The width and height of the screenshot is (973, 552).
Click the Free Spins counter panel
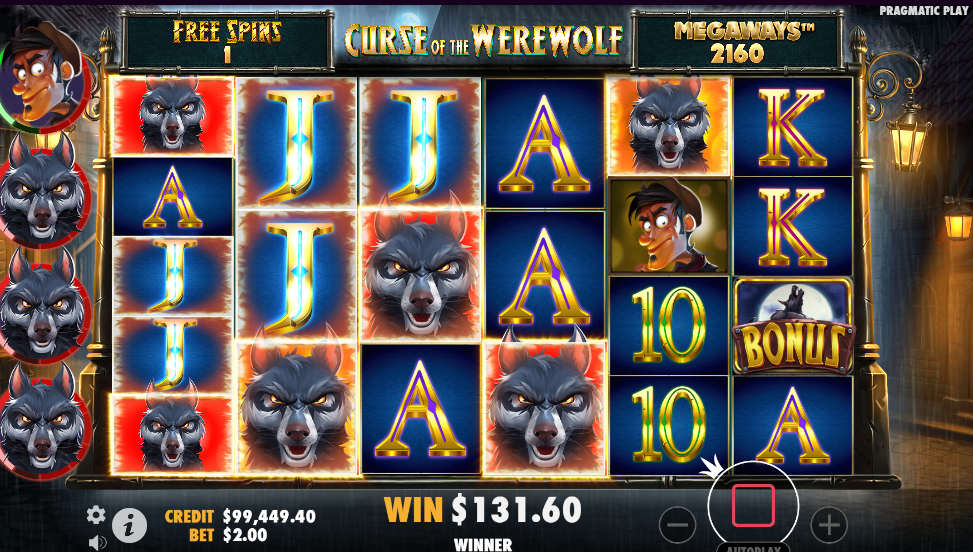pos(227,42)
